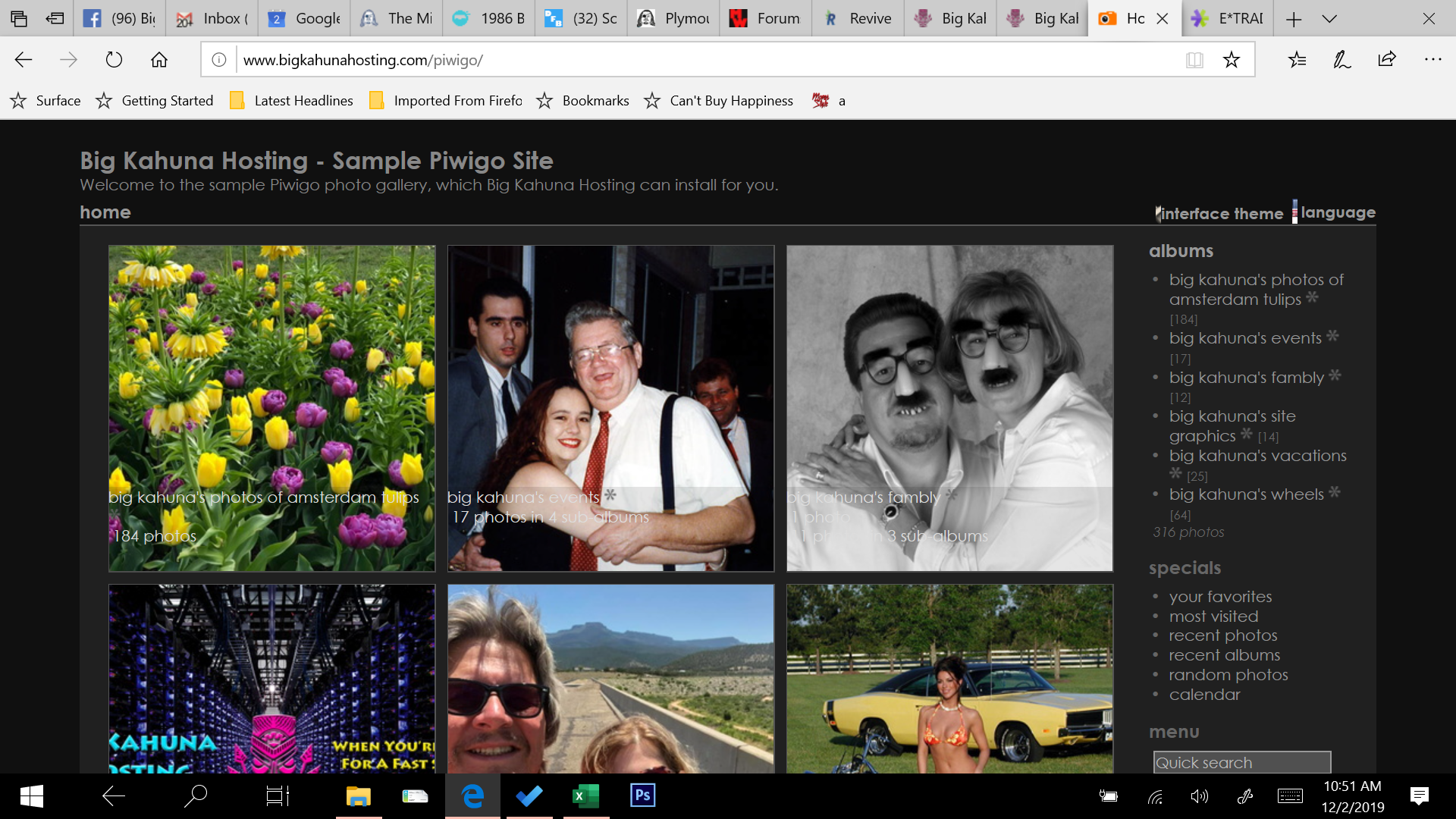Open the favorites hub icon
Image resolution: width=1456 pixels, height=819 pixels.
tap(1297, 59)
